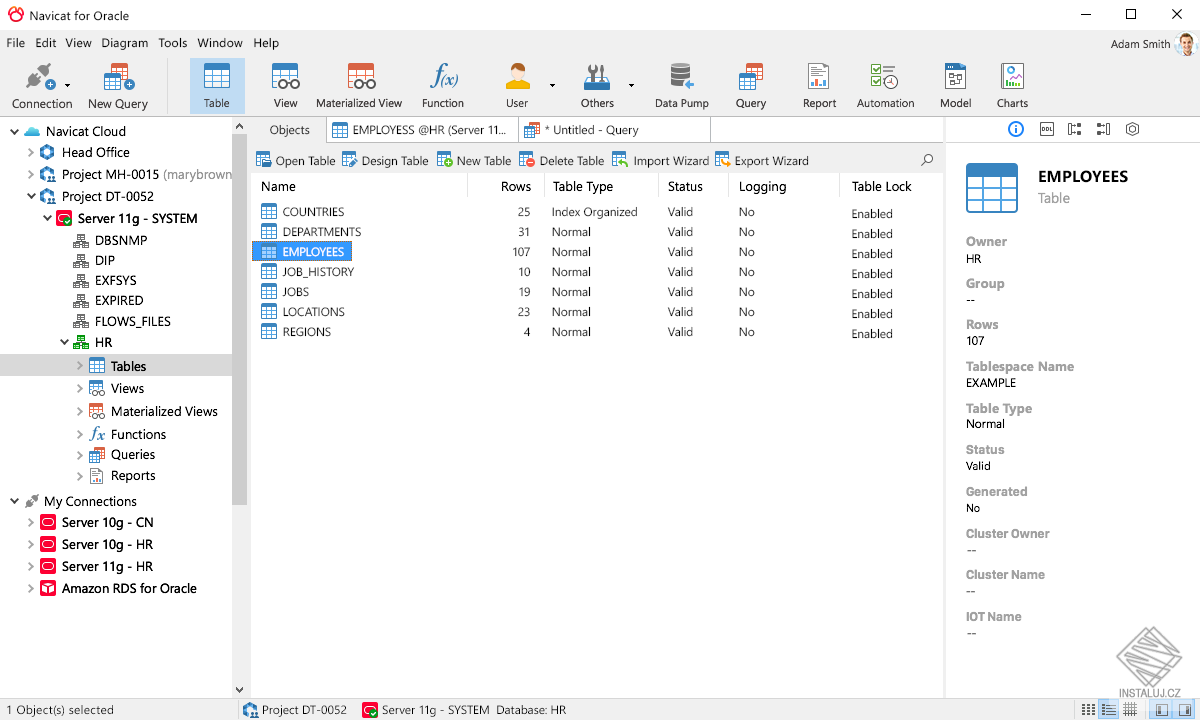Select the Table toolbar icon

[x=217, y=85]
